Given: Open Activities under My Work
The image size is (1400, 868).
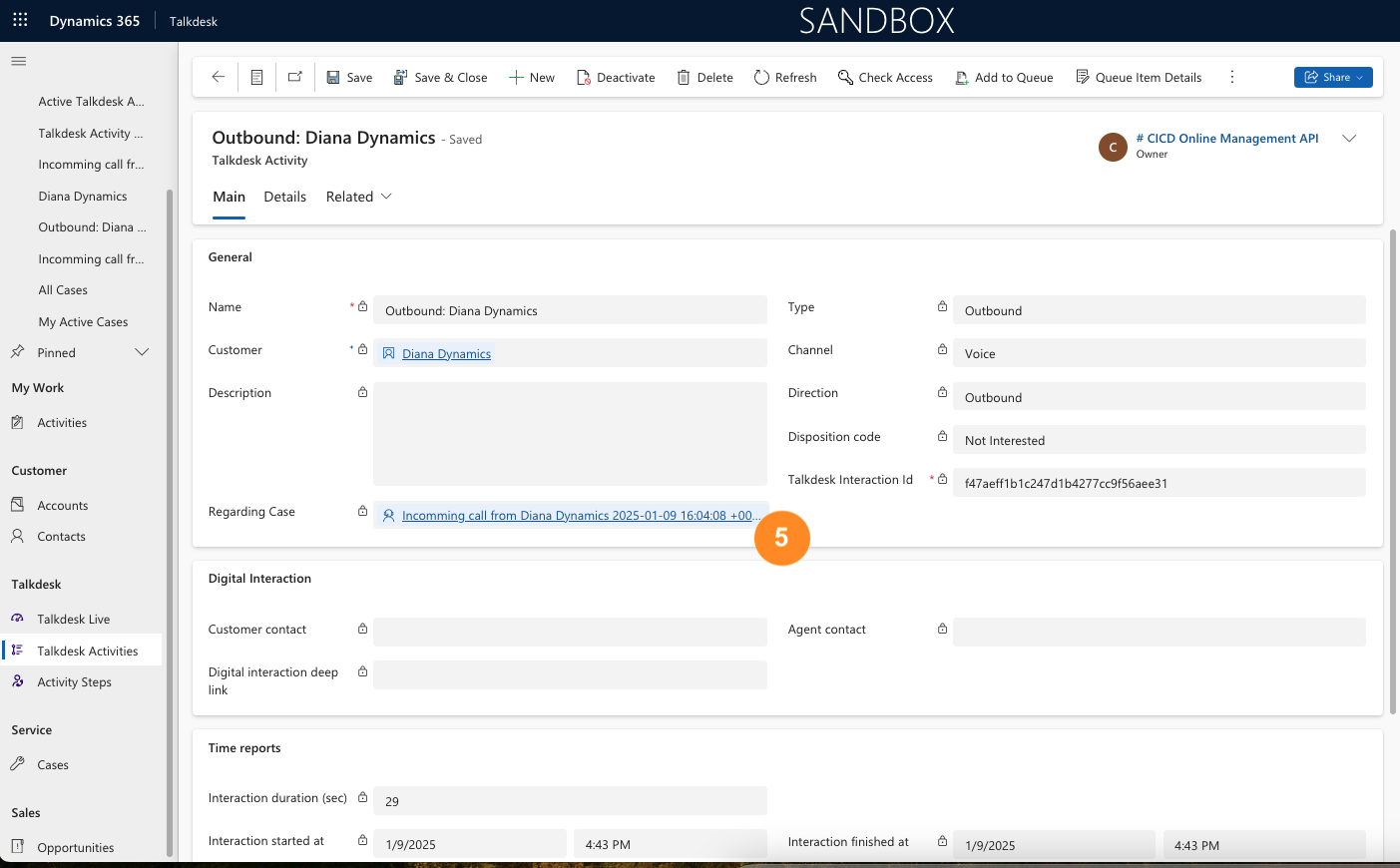Looking at the screenshot, I should (62, 423).
